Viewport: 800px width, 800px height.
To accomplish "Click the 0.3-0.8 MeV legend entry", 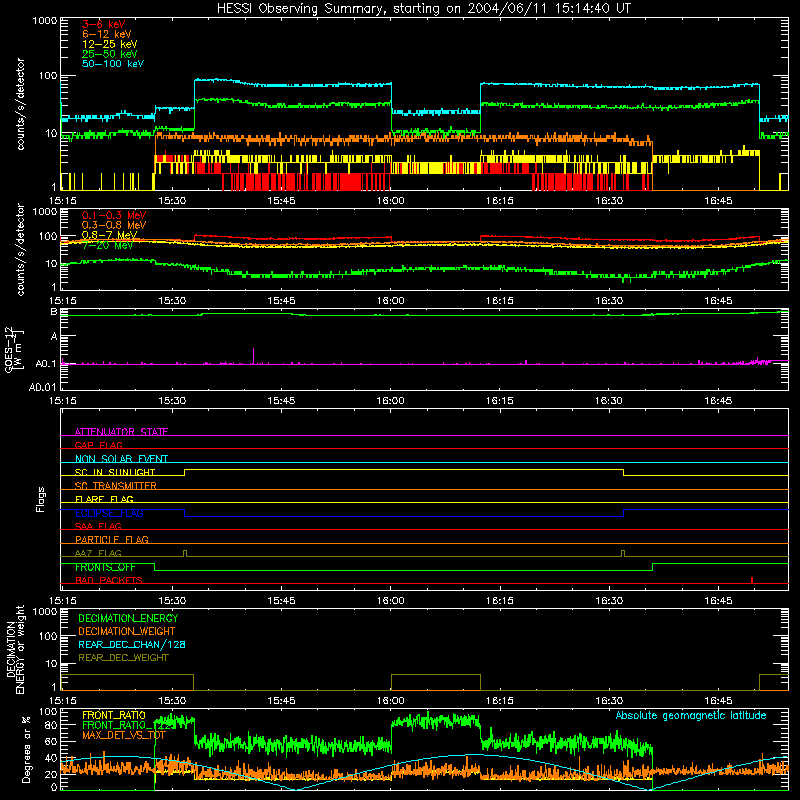I will point(114,225).
